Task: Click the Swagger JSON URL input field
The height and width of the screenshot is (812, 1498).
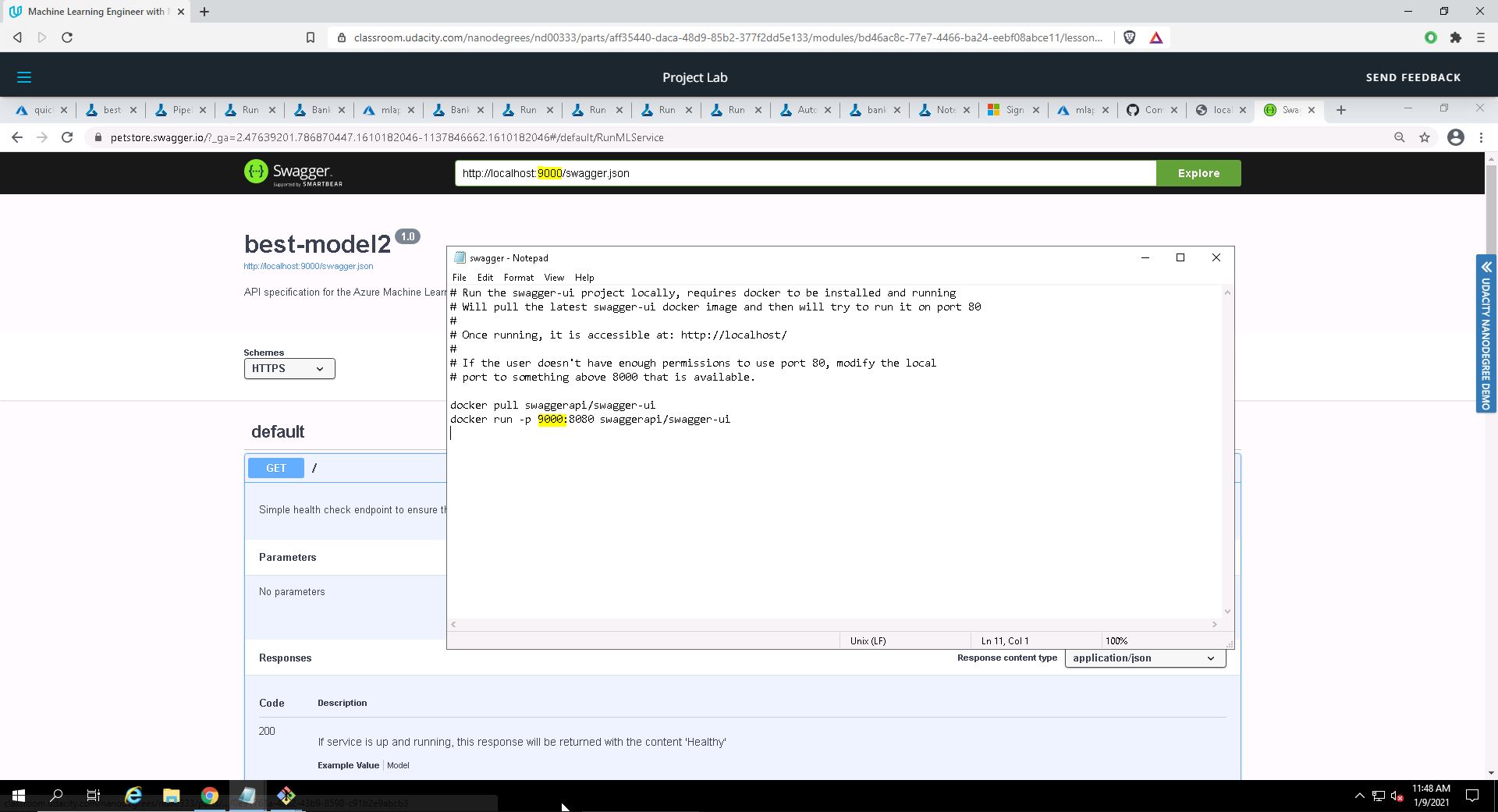Action: [805, 173]
